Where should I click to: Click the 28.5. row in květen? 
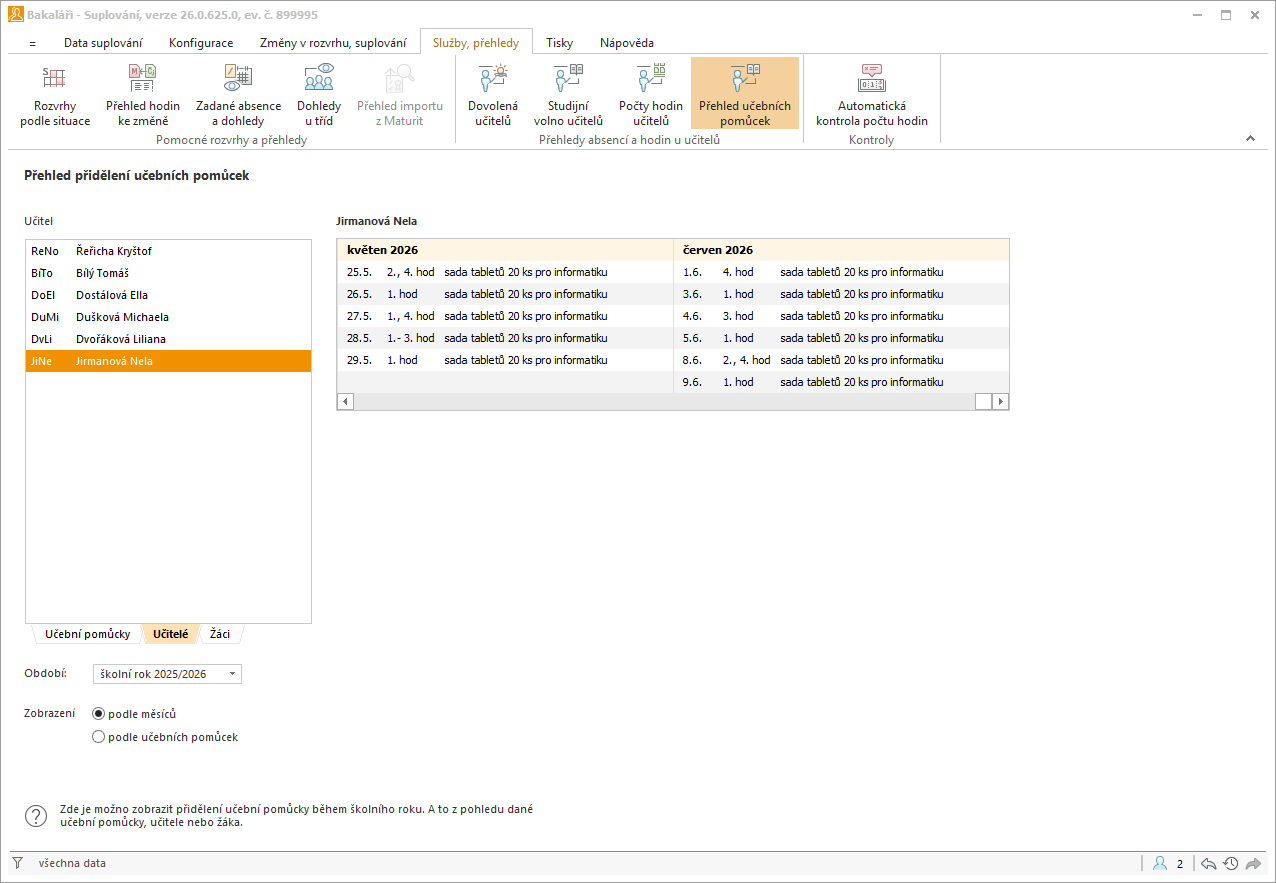(x=505, y=338)
